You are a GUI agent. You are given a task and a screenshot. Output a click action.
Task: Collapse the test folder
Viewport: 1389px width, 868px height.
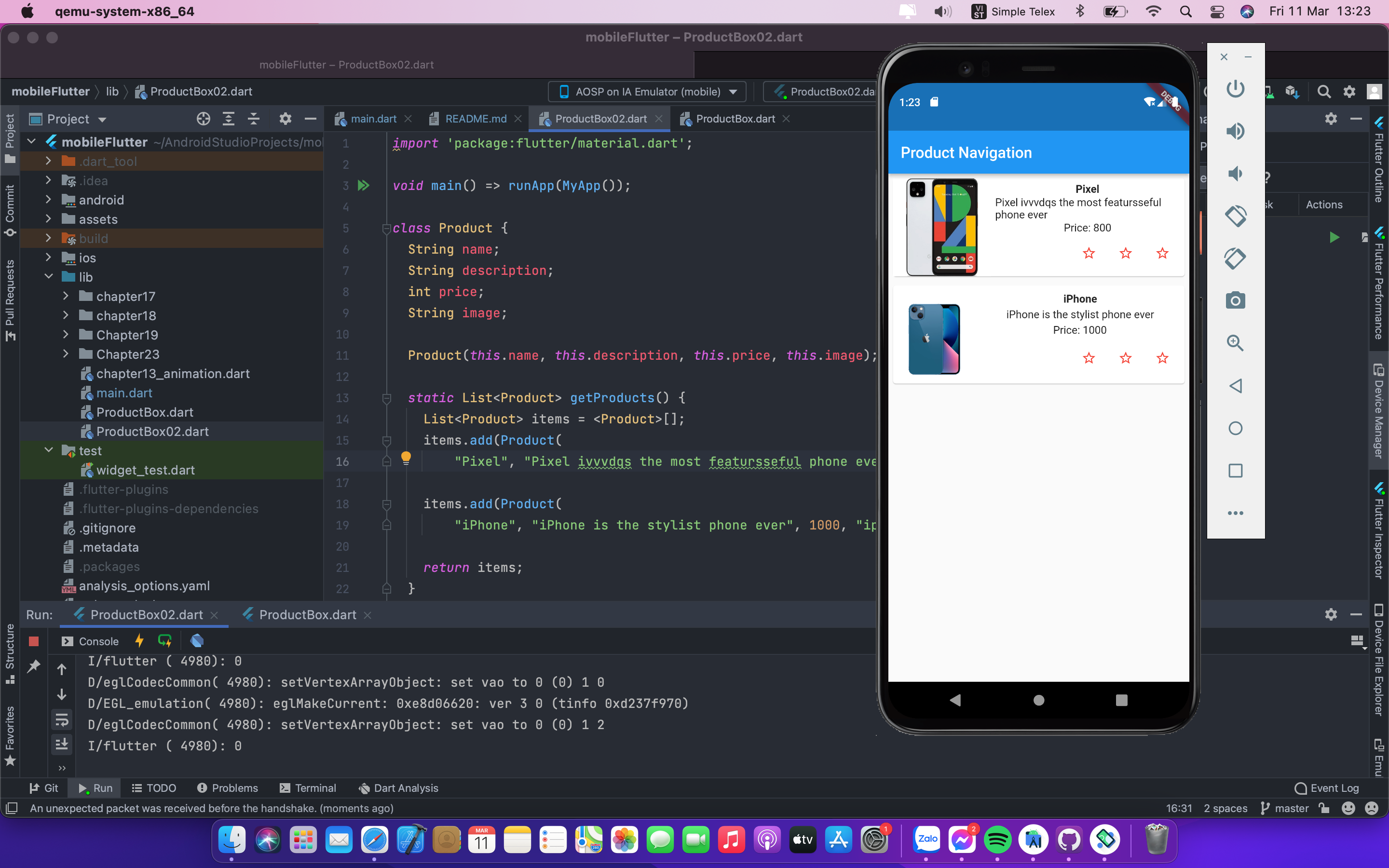click(x=49, y=451)
